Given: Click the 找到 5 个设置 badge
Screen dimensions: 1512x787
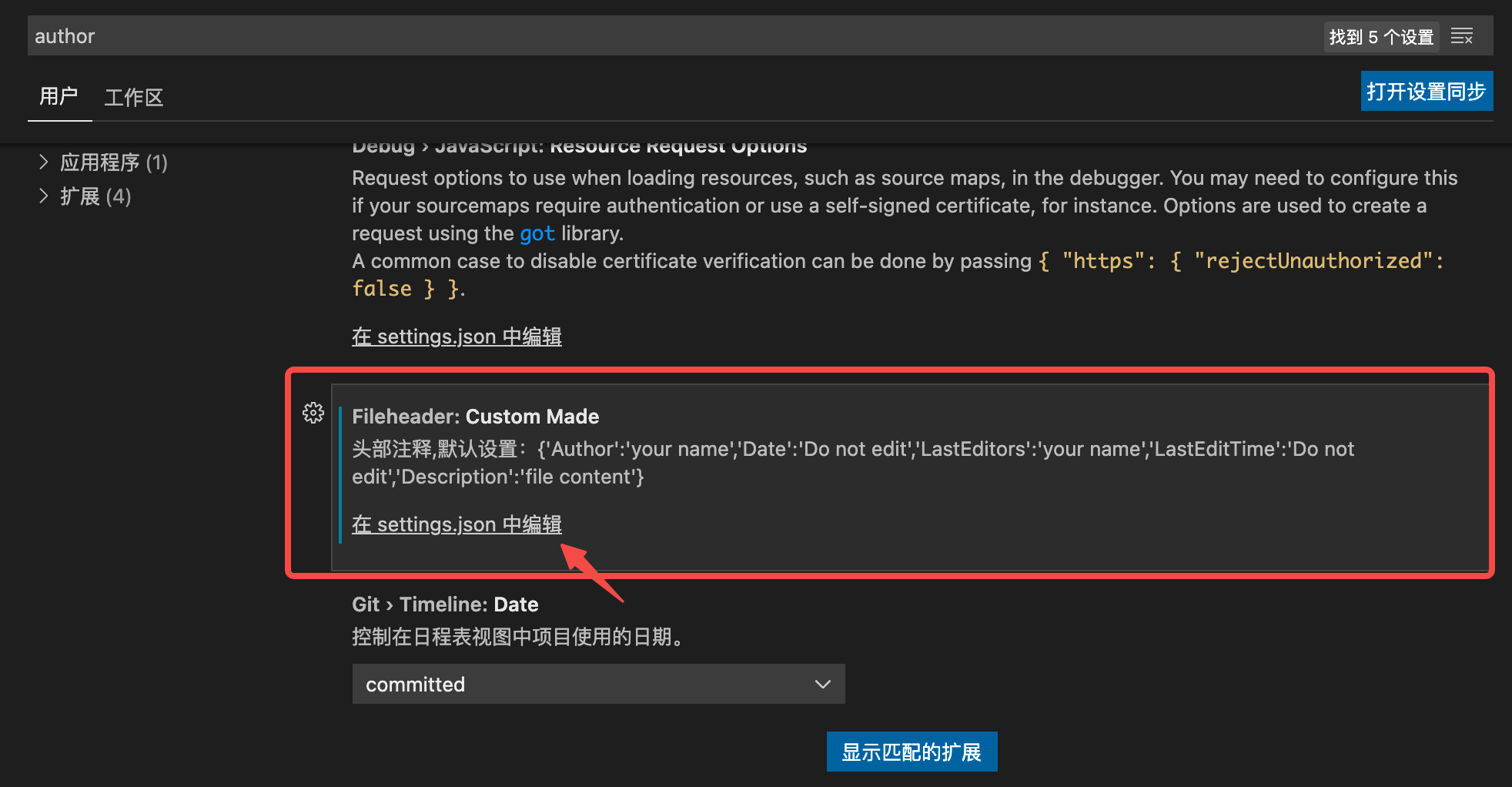Looking at the screenshot, I should pyautogui.click(x=1380, y=35).
